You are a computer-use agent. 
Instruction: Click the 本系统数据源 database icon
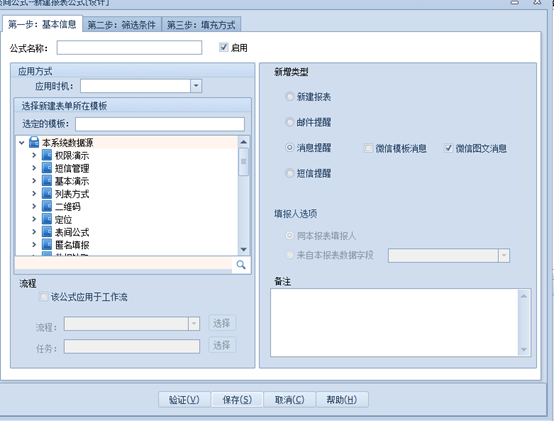coord(34,142)
